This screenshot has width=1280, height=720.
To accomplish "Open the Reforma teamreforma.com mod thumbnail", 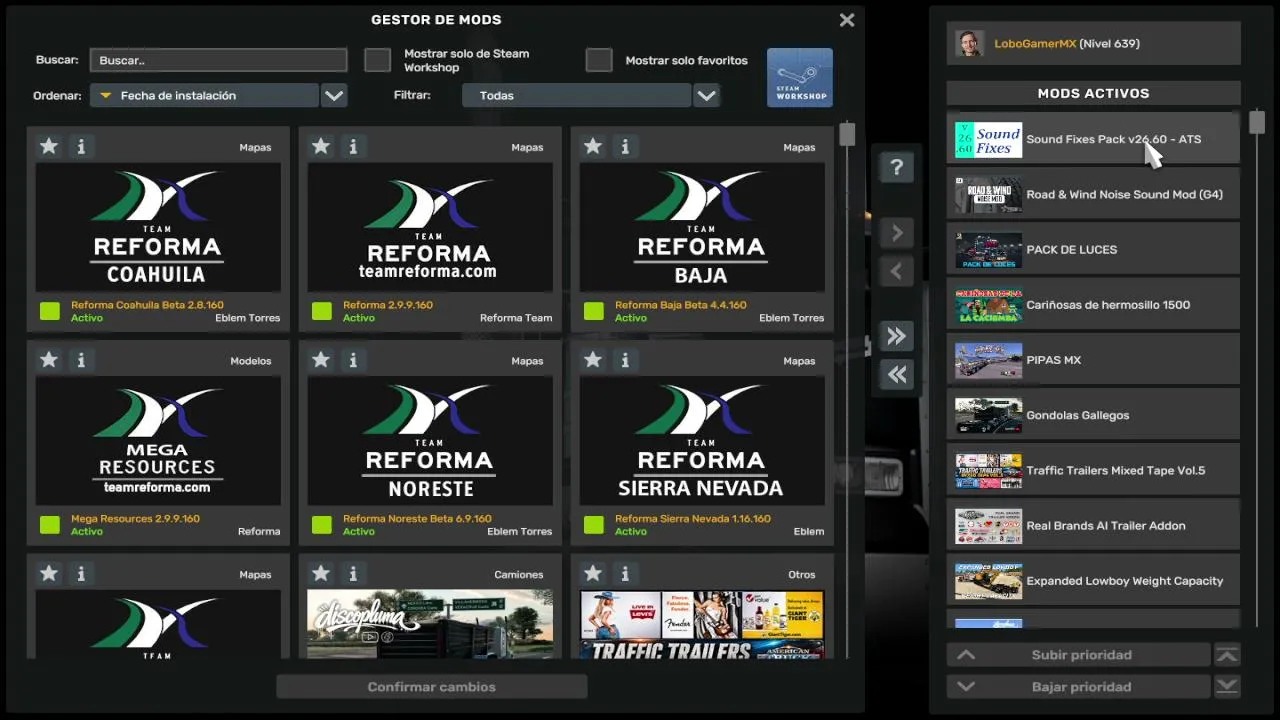I will click(x=430, y=227).
